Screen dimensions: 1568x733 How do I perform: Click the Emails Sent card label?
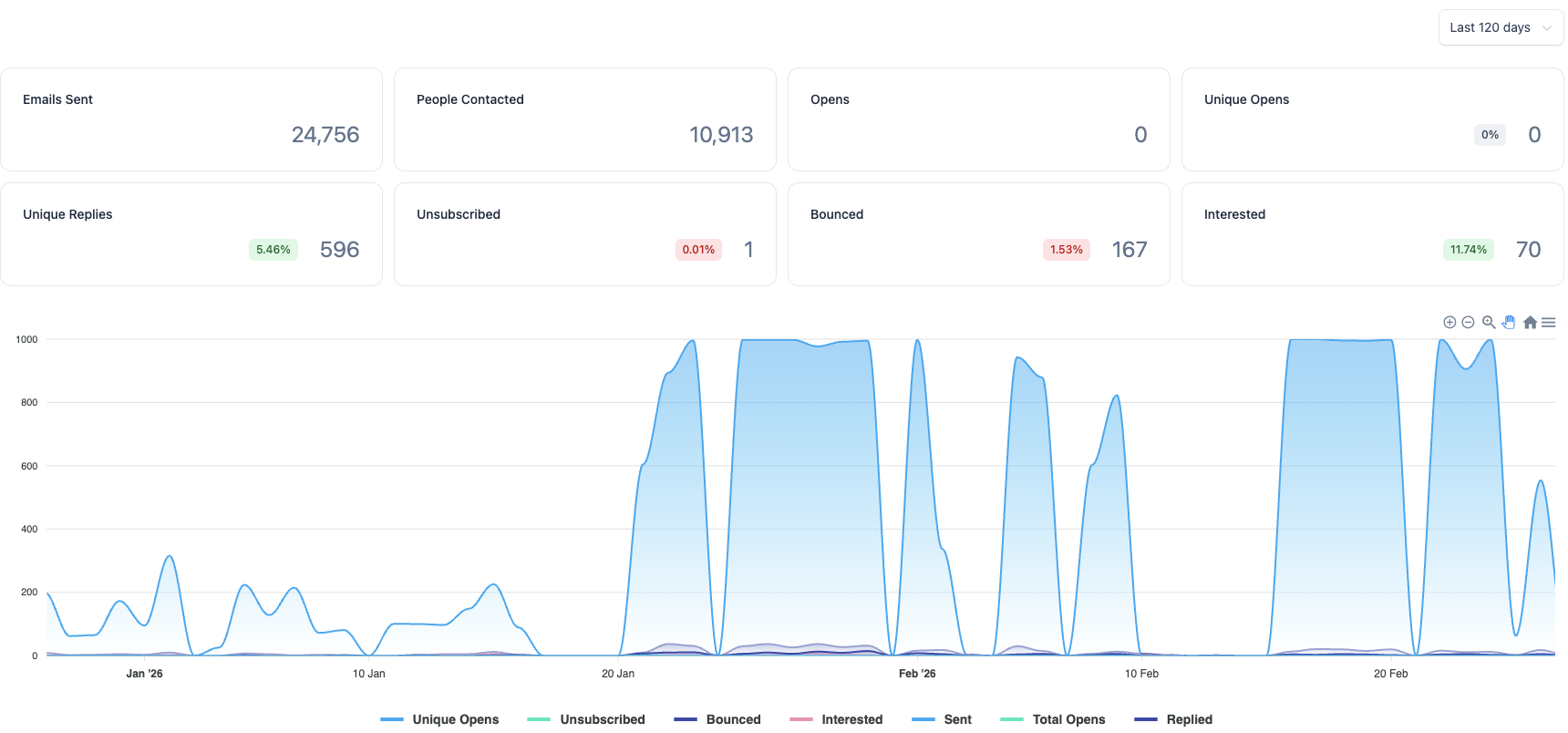point(57,99)
